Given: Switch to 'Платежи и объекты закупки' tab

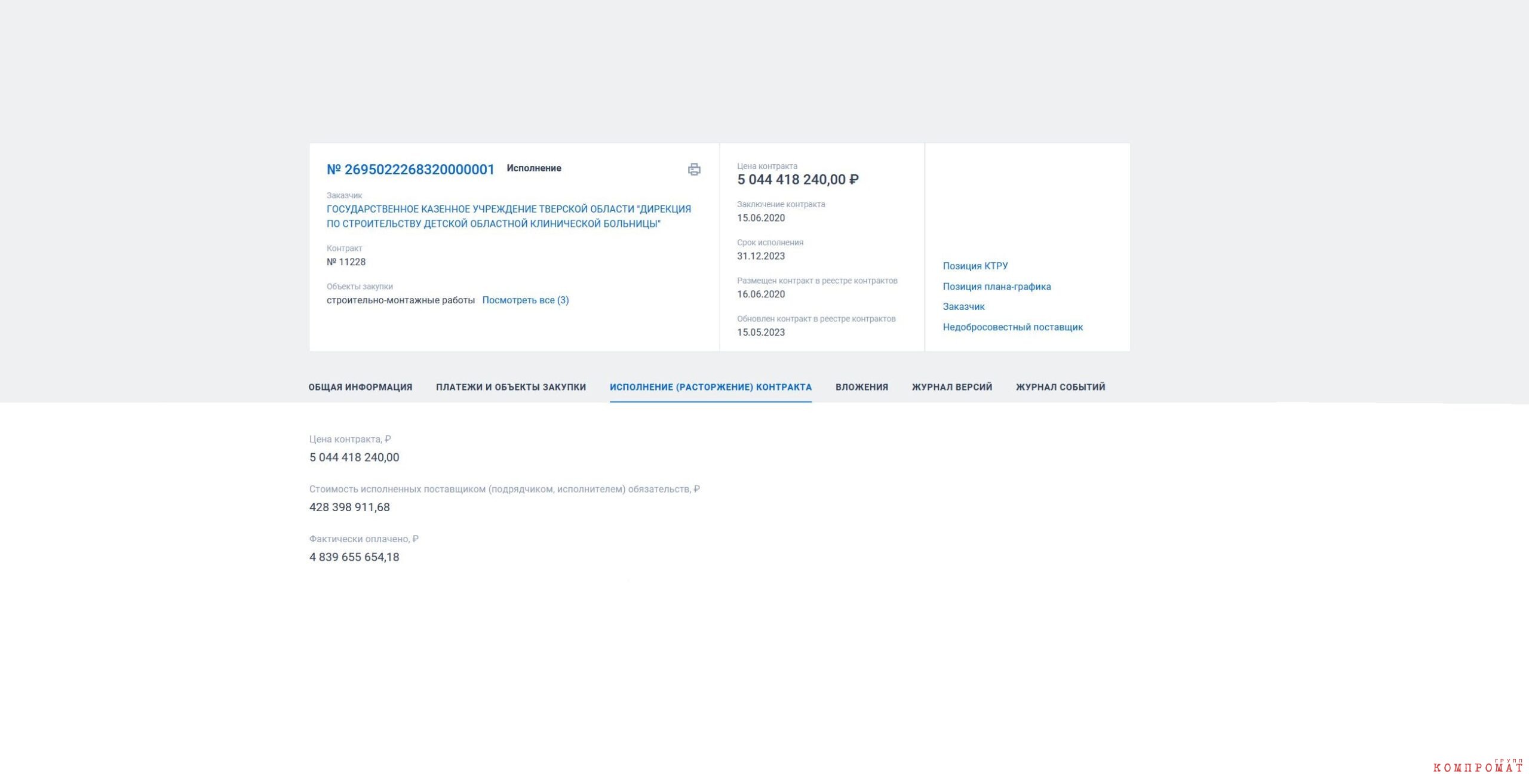Looking at the screenshot, I should [x=511, y=387].
